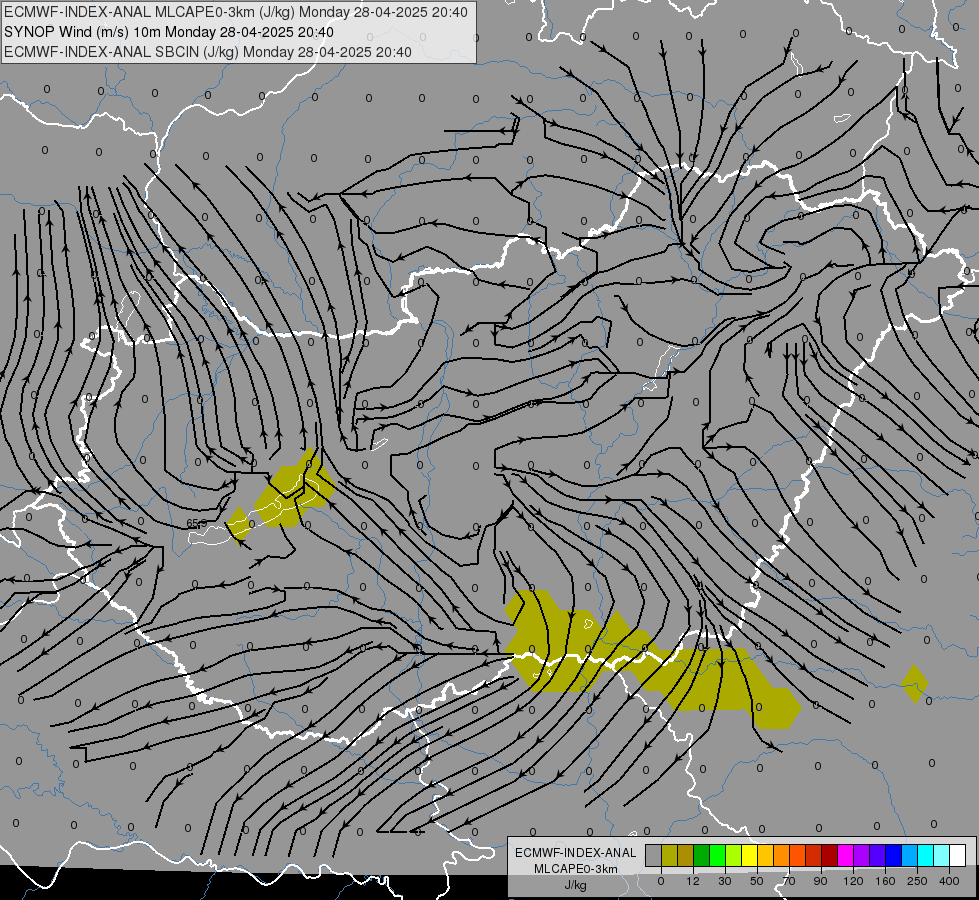The height and width of the screenshot is (900, 979).
Task: Click the MLCAPE0-3km title line at top
Action: point(235,12)
